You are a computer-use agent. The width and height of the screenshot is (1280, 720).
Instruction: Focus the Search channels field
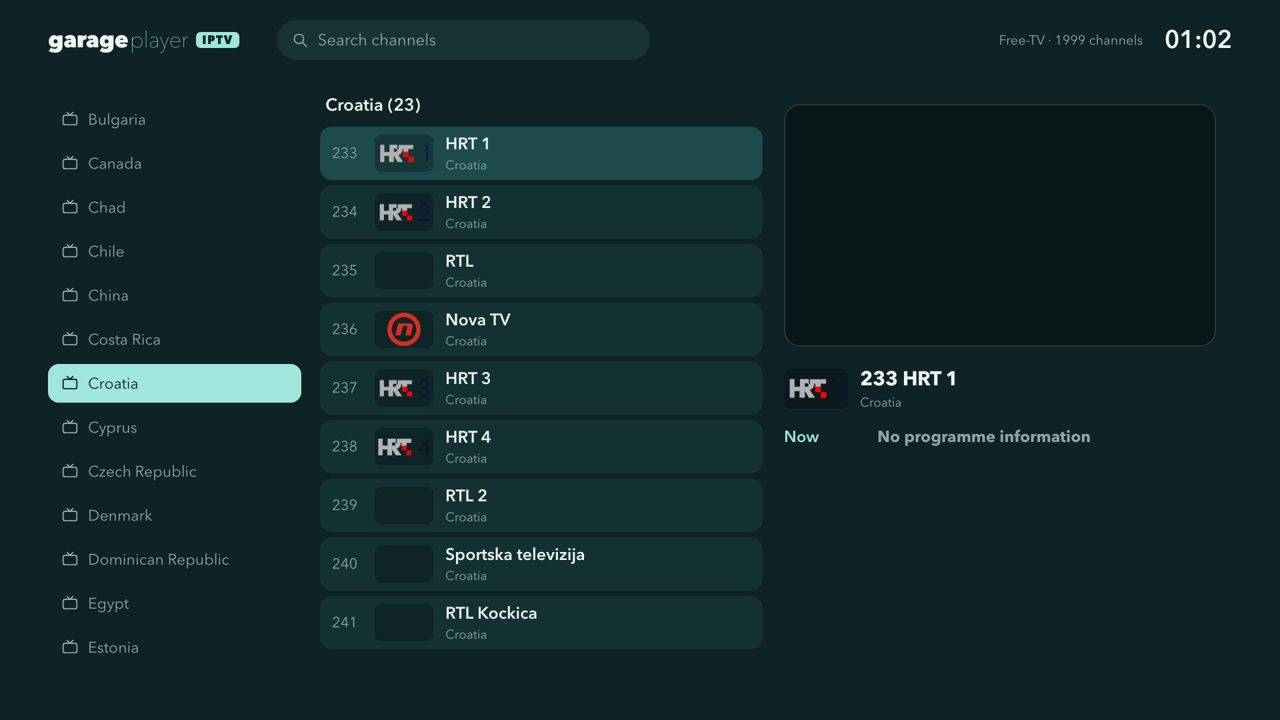tap(463, 40)
